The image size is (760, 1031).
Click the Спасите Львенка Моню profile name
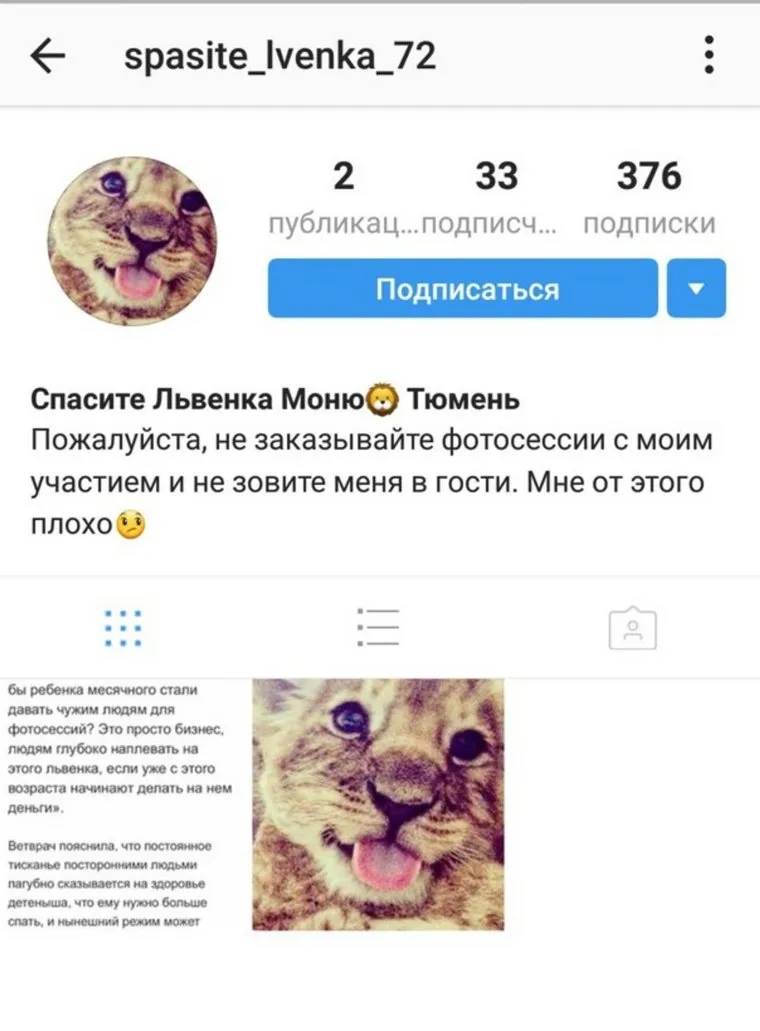(198, 400)
